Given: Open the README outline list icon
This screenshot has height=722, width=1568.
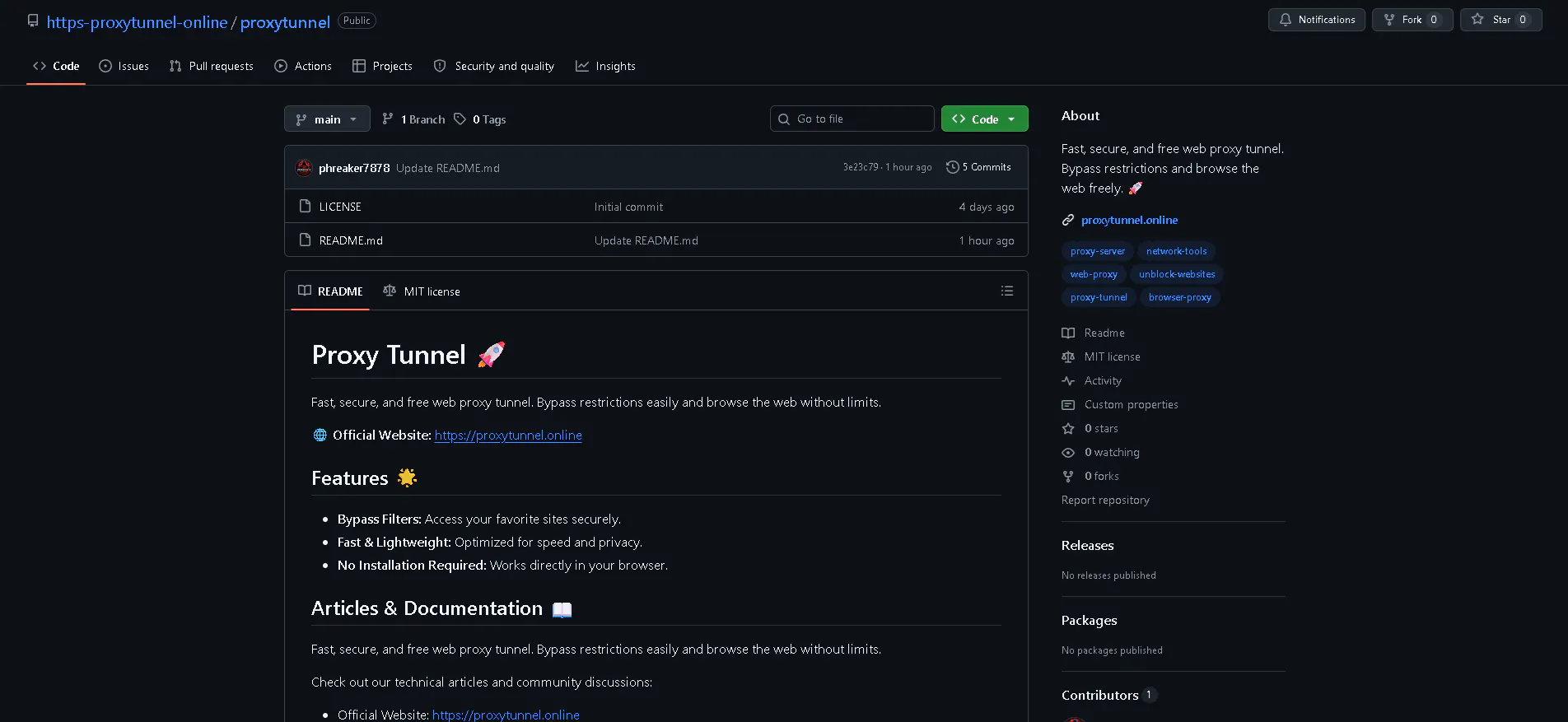Looking at the screenshot, I should point(1007,291).
